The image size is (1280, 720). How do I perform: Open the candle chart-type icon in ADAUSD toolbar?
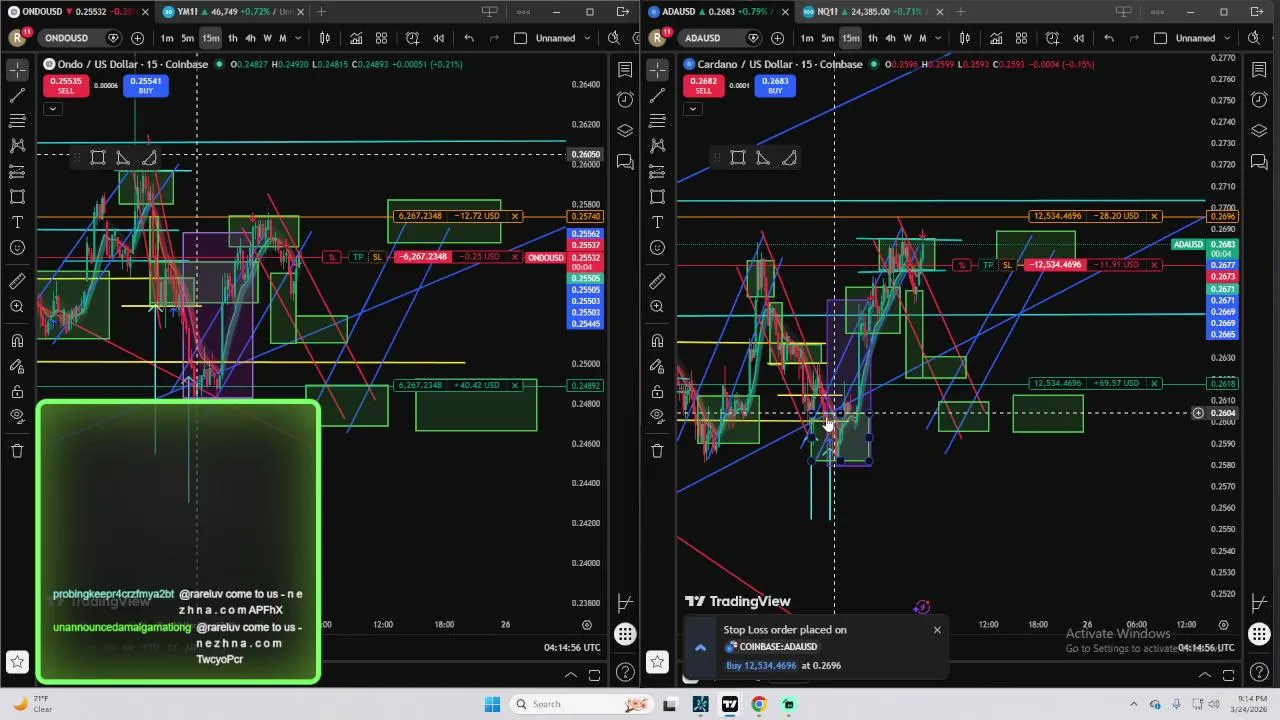pyautogui.click(x=965, y=38)
